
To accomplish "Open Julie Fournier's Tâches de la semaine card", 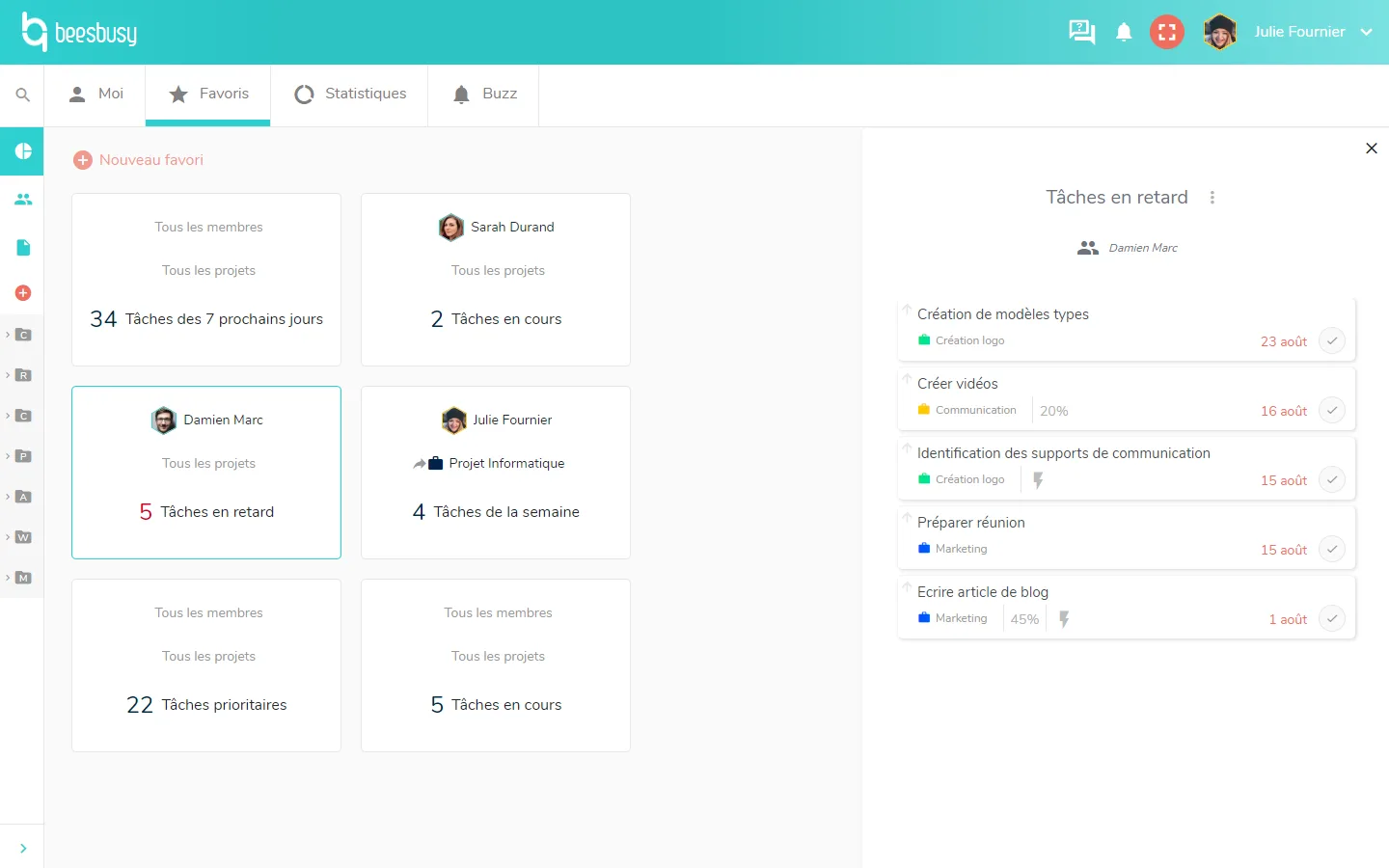I will point(496,473).
